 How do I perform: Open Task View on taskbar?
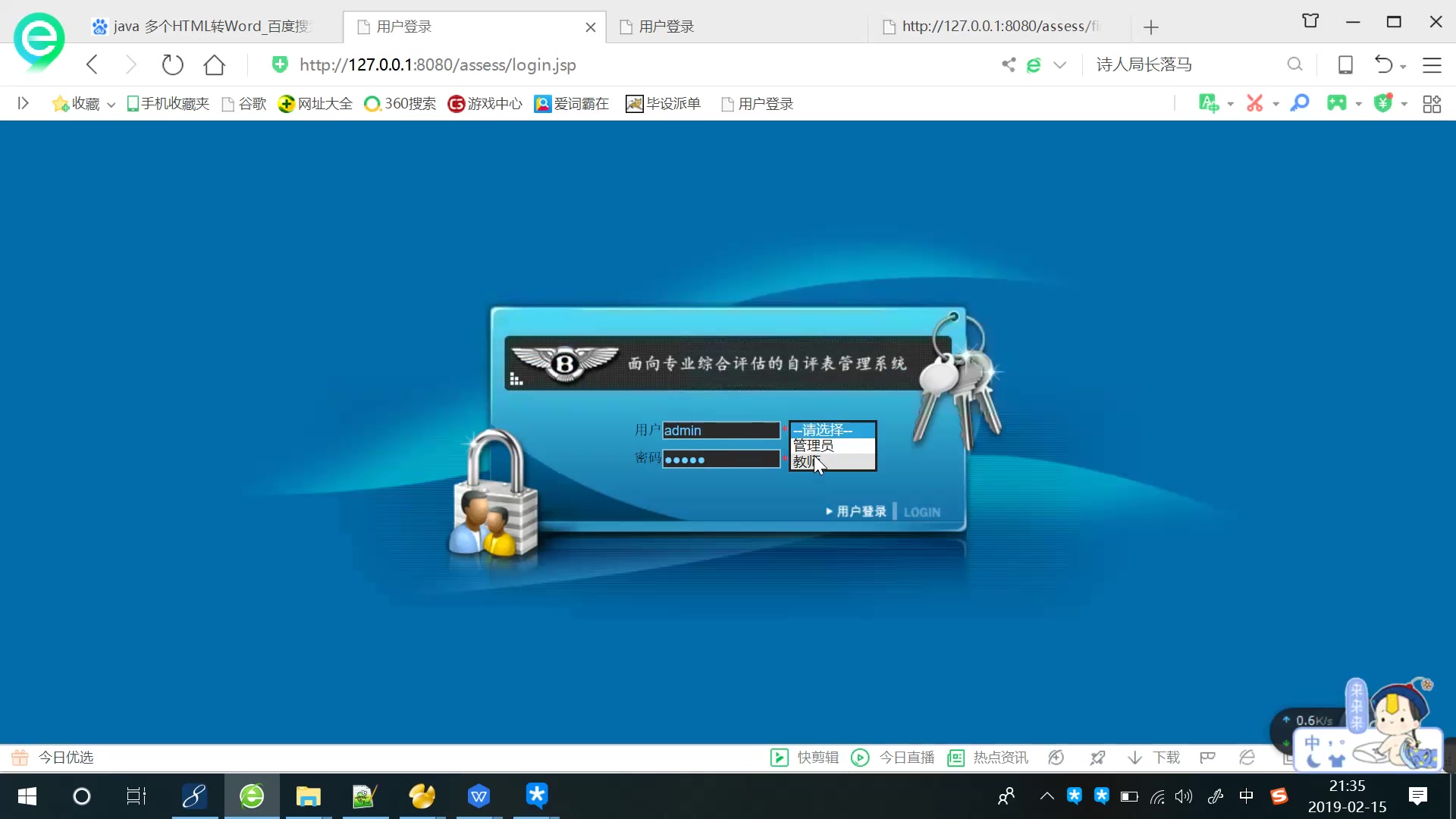click(x=136, y=796)
